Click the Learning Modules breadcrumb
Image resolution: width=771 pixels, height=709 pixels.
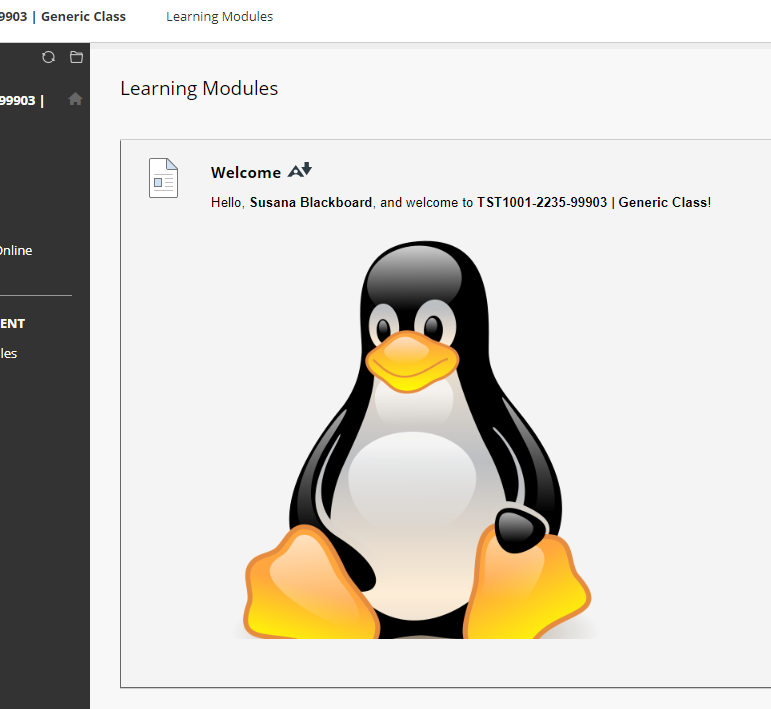pyautogui.click(x=219, y=17)
